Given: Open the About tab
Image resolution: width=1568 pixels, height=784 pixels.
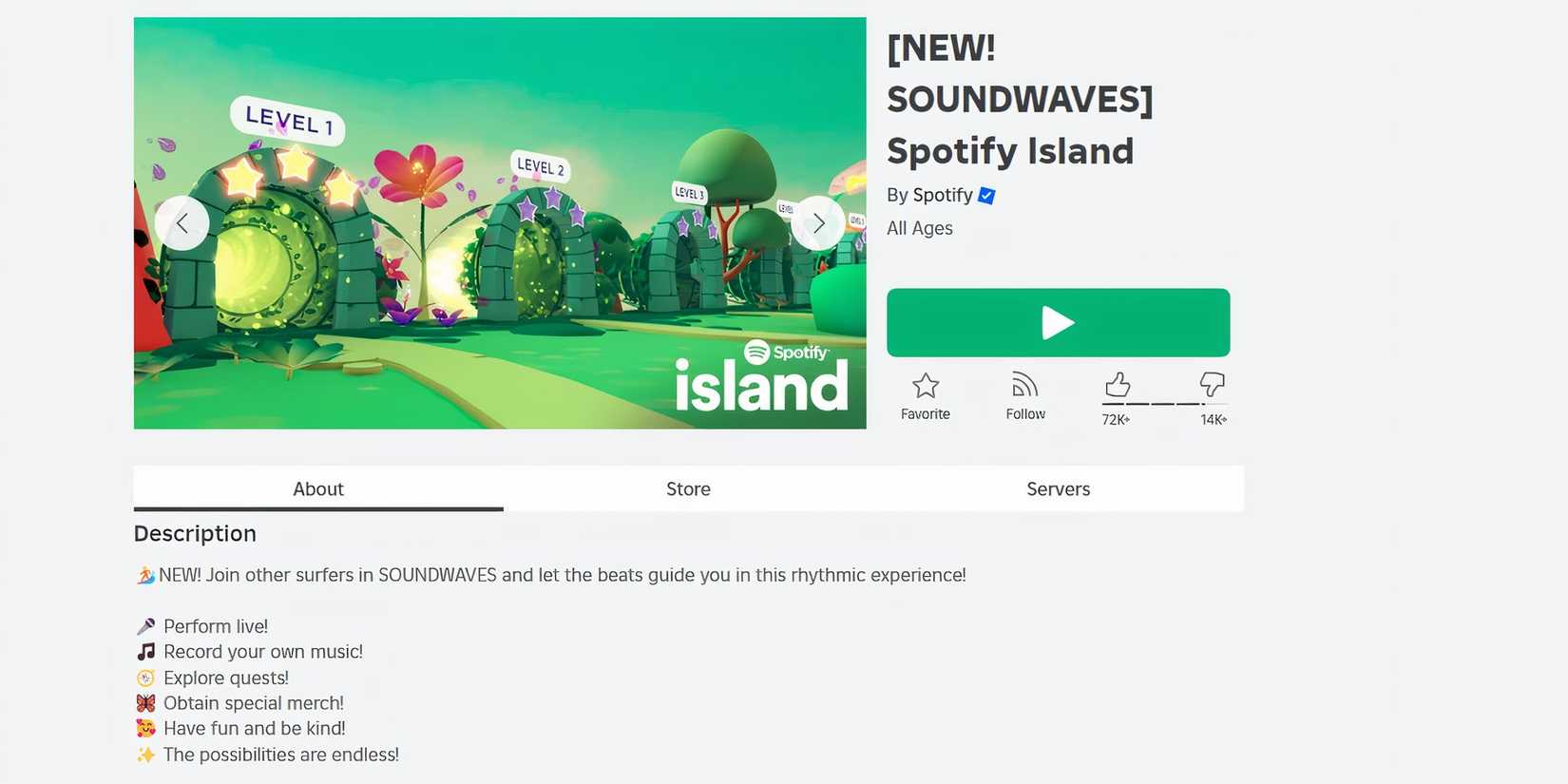Looking at the screenshot, I should click(318, 488).
